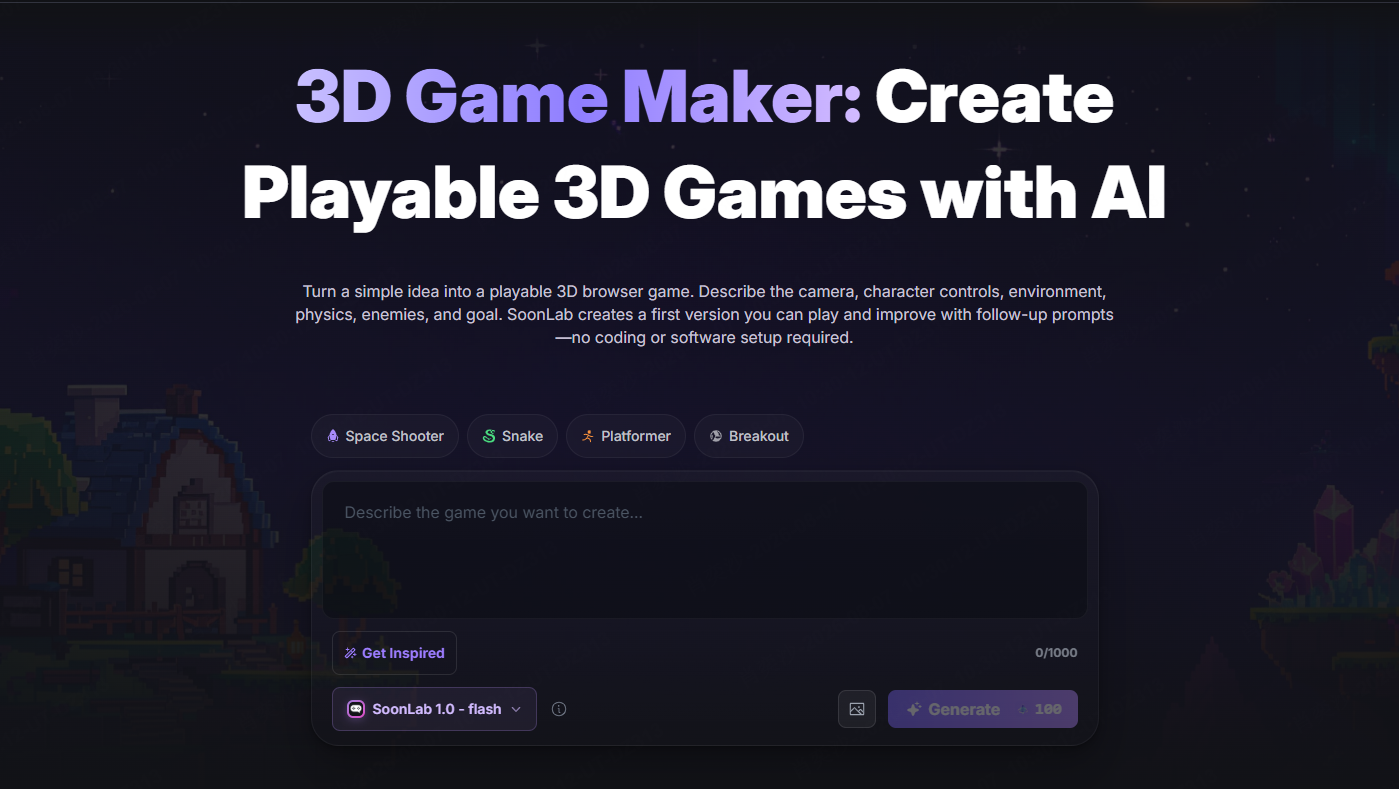Image resolution: width=1399 pixels, height=789 pixels.
Task: Choose the Snake game preset
Action: [x=512, y=436]
